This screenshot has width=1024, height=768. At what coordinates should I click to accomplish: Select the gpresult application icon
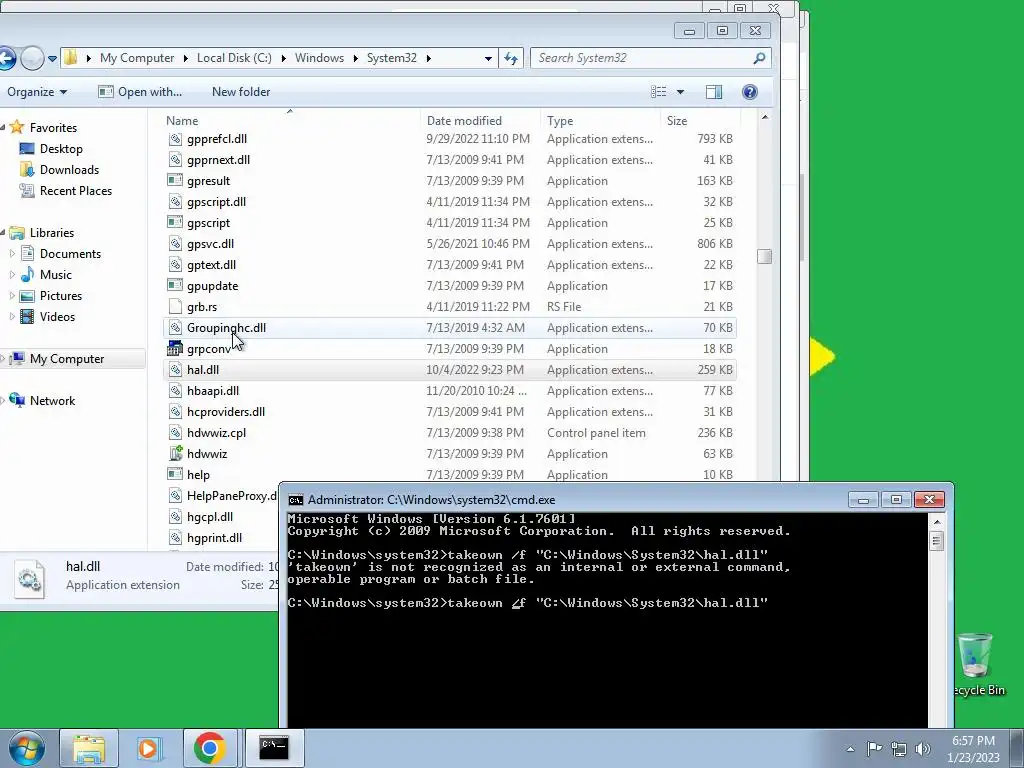(174, 181)
